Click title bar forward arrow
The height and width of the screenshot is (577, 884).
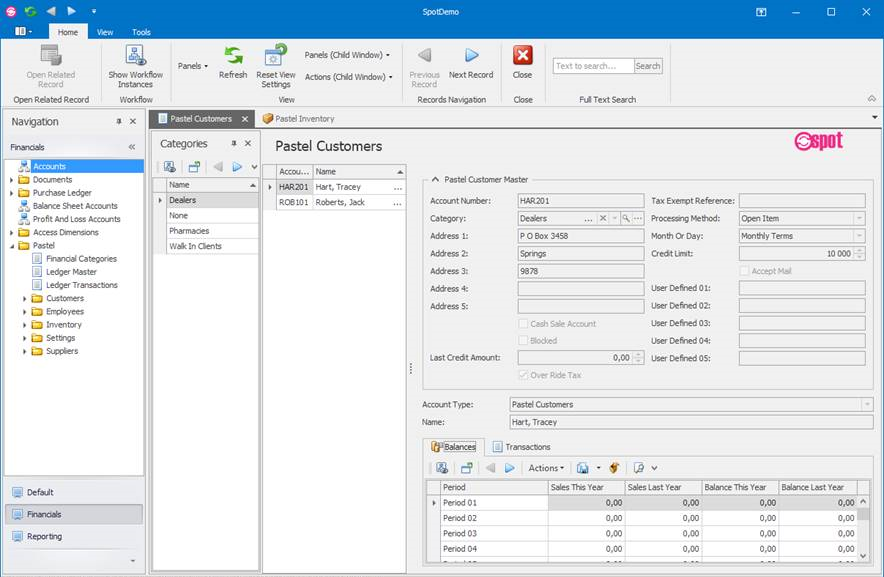(71, 11)
